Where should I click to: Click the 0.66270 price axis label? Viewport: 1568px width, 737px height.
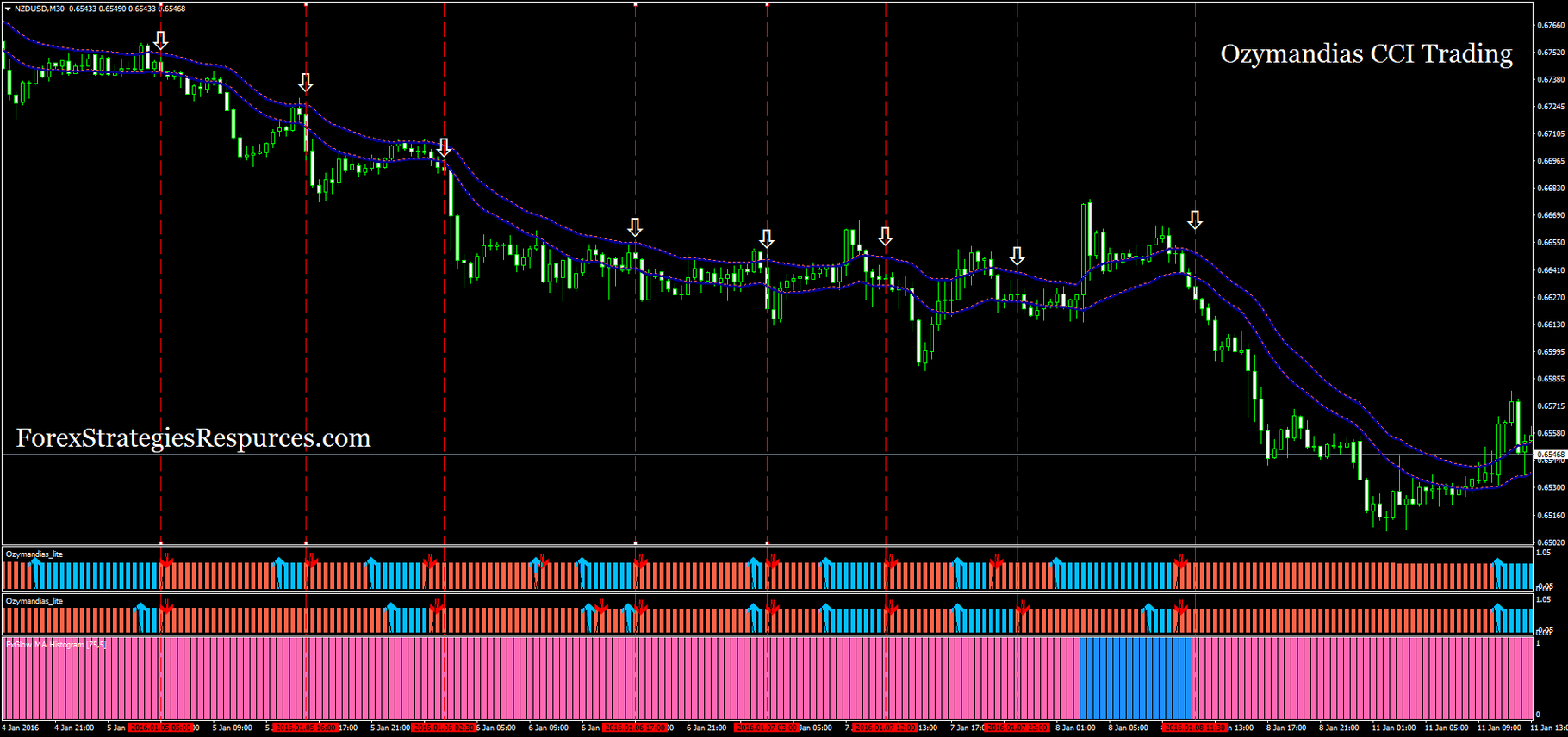(1552, 297)
